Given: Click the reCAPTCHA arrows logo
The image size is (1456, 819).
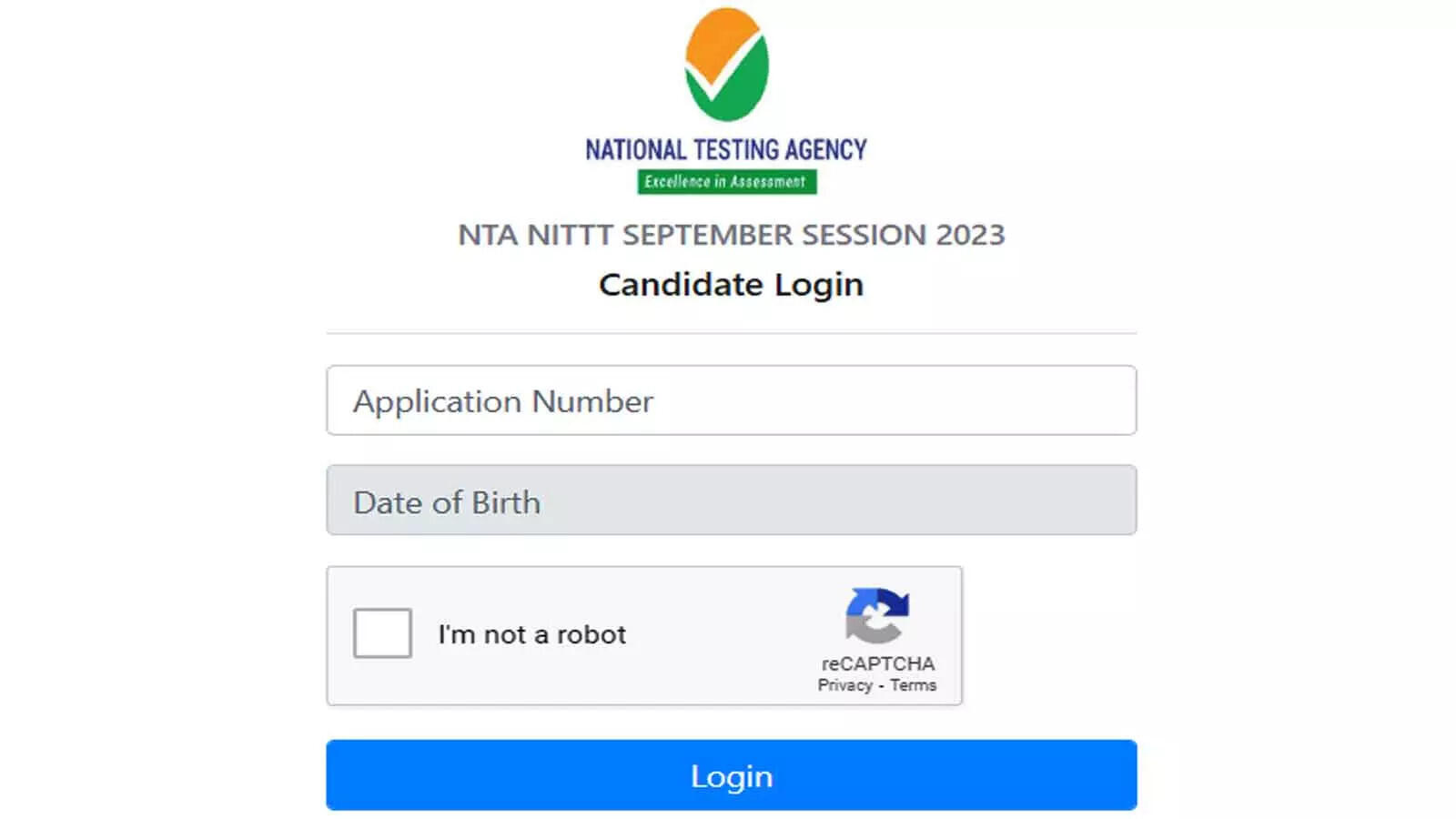Looking at the screenshot, I should tap(876, 616).
